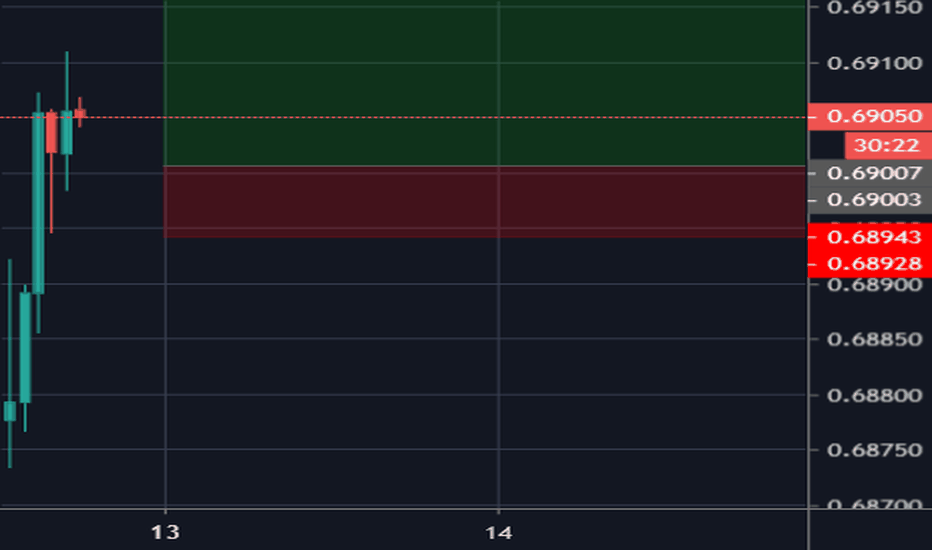Select the red stop-loss zone

(484, 201)
